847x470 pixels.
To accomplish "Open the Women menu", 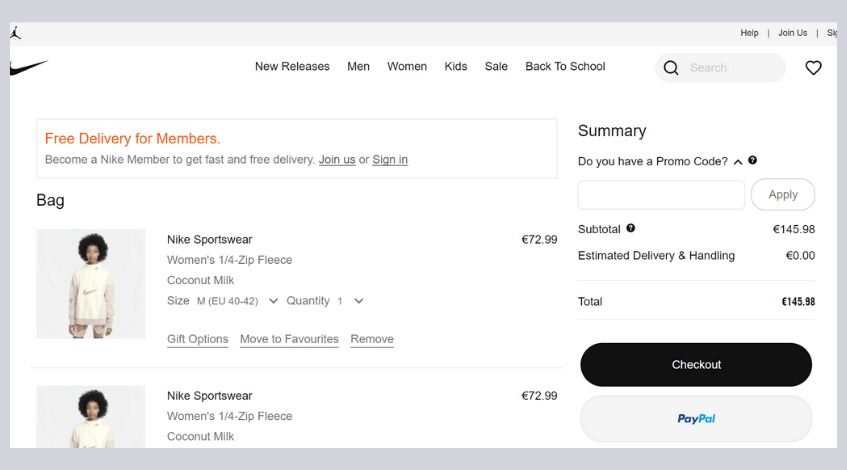I will [407, 66].
